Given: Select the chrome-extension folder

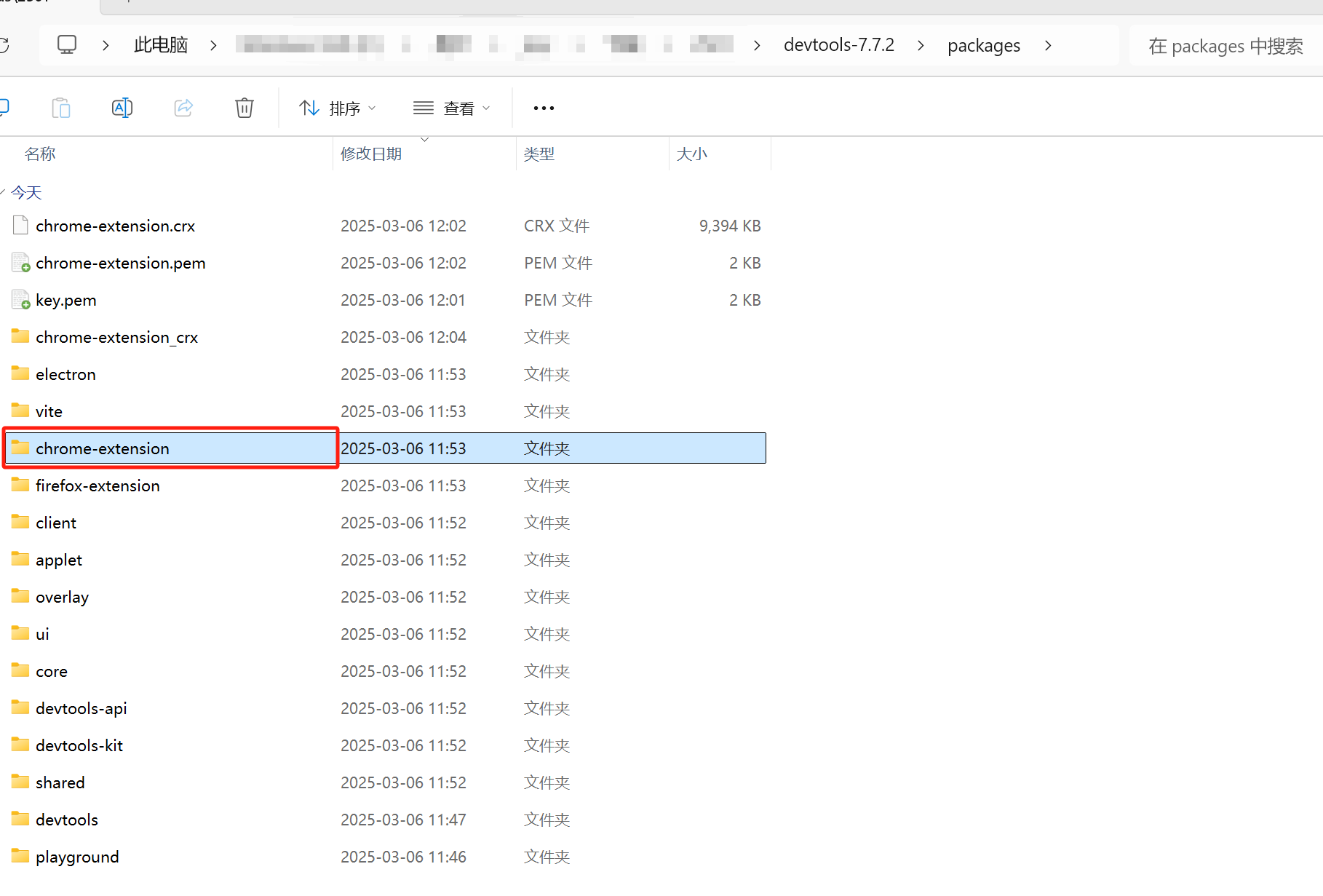Looking at the screenshot, I should (x=385, y=448).
